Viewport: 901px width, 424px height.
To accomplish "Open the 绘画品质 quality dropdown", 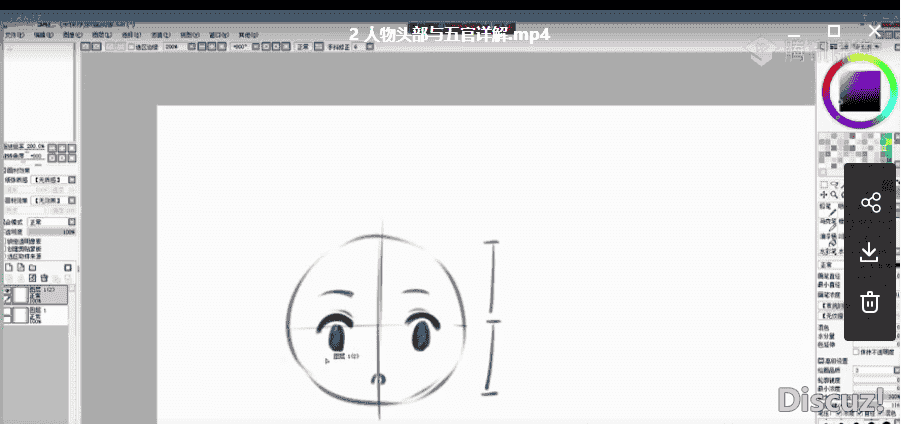I will click(877, 370).
